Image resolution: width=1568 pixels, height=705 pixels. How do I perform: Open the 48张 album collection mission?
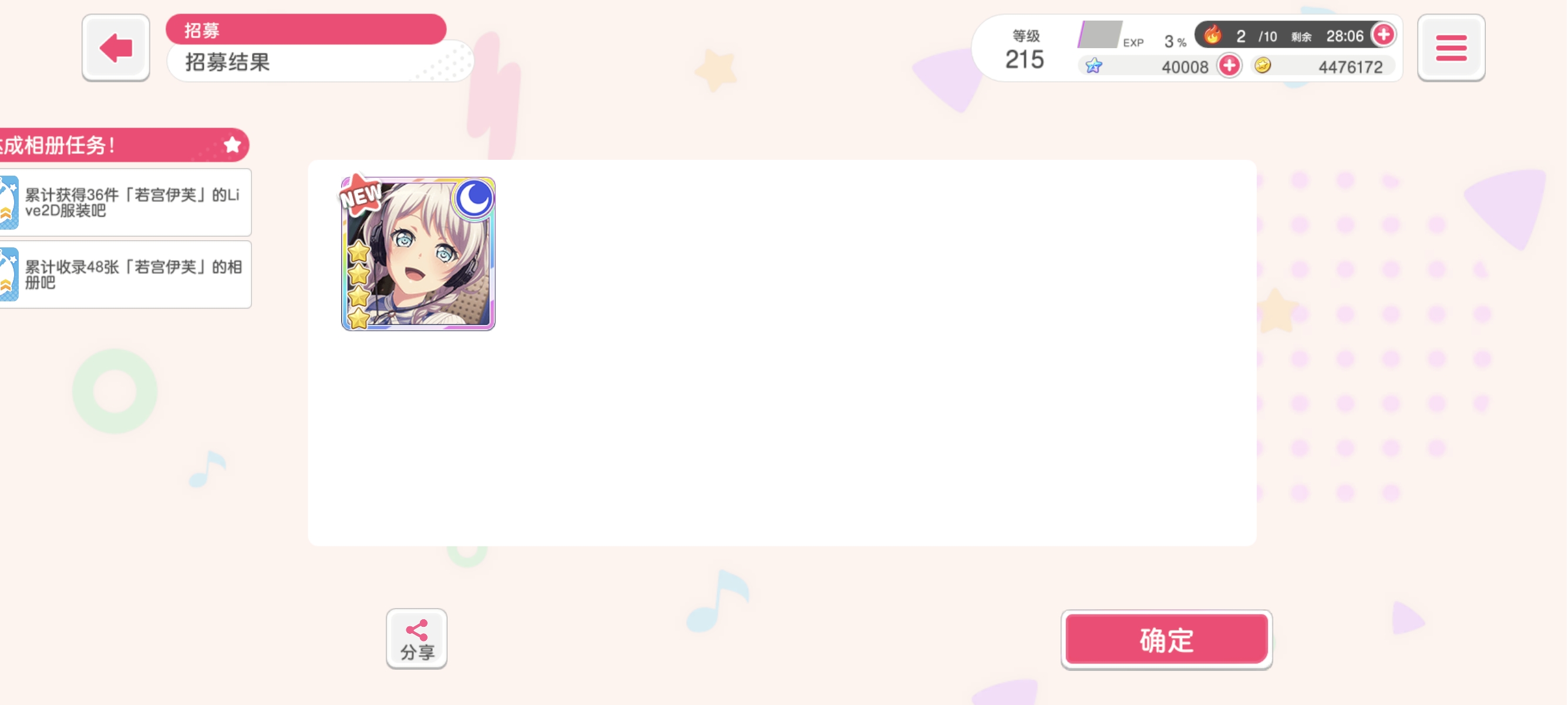126,274
